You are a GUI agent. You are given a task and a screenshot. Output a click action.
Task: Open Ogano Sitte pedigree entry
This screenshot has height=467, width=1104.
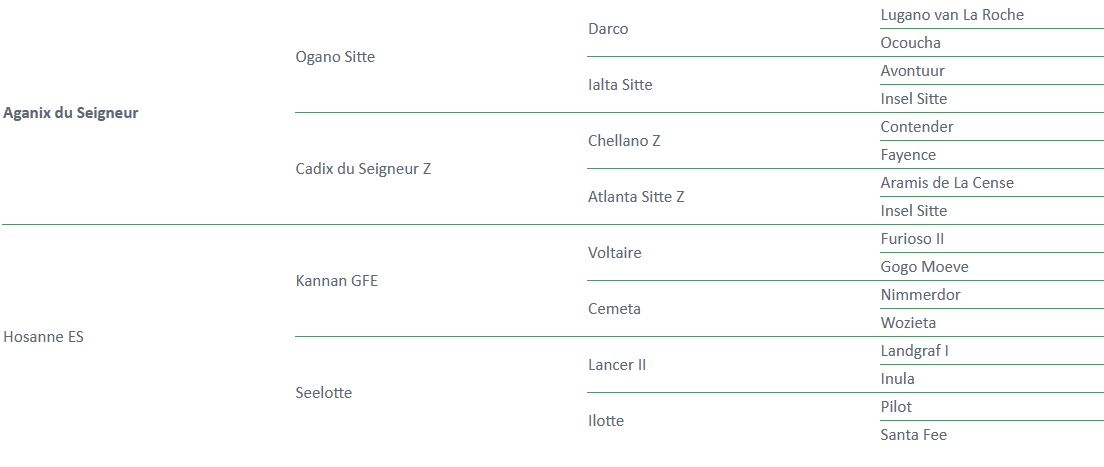[x=335, y=57]
